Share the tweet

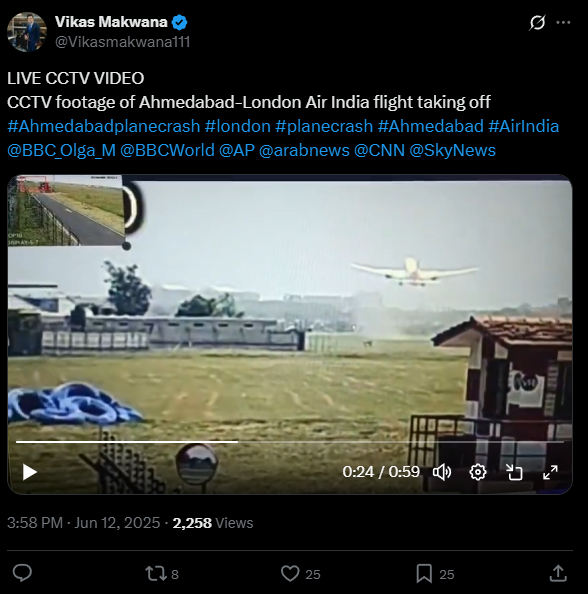[x=558, y=573]
